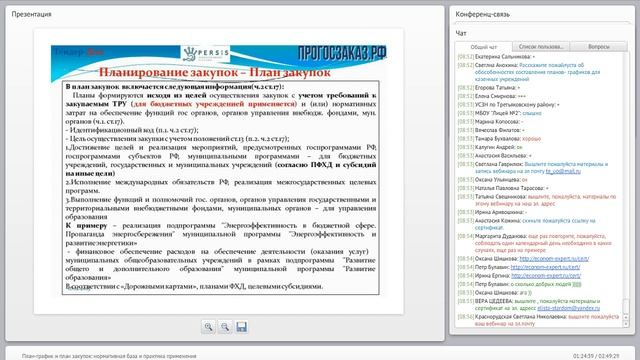Save the presentation with the floppy disk icon
This screenshot has width=640, height=360.
[x=242, y=327]
